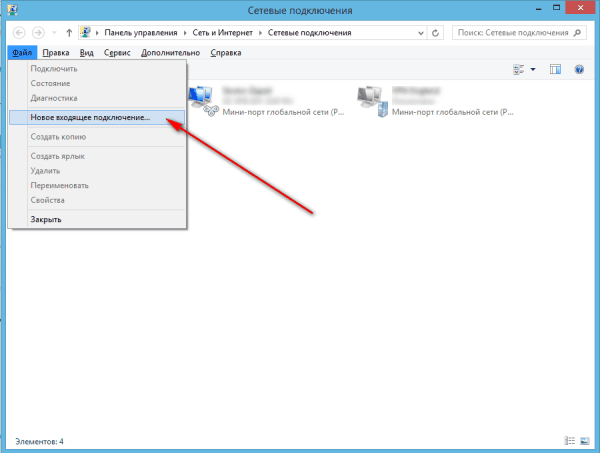
Task: Select Сетевые подключения breadcrumb
Action: [x=310, y=33]
